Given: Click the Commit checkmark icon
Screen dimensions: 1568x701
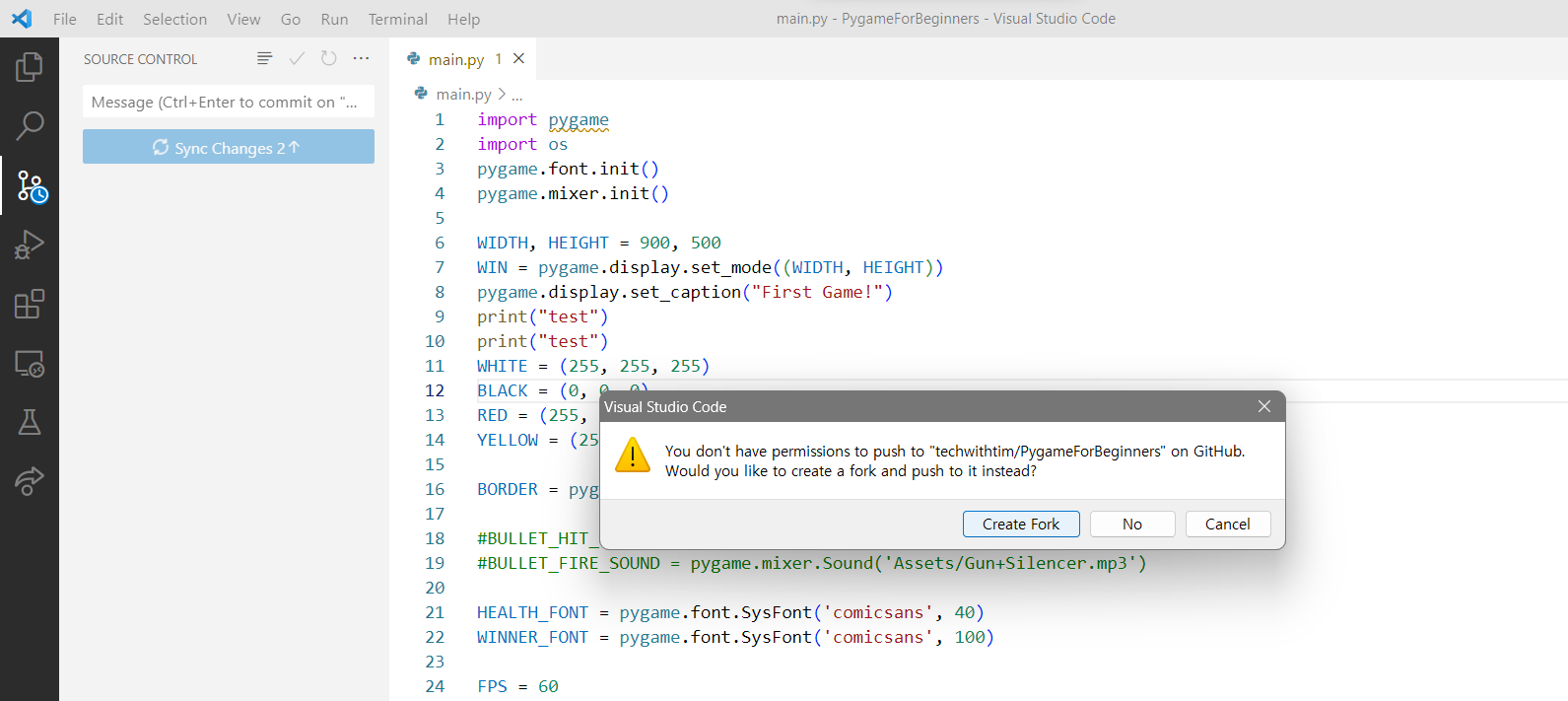Looking at the screenshot, I should tap(297, 58).
